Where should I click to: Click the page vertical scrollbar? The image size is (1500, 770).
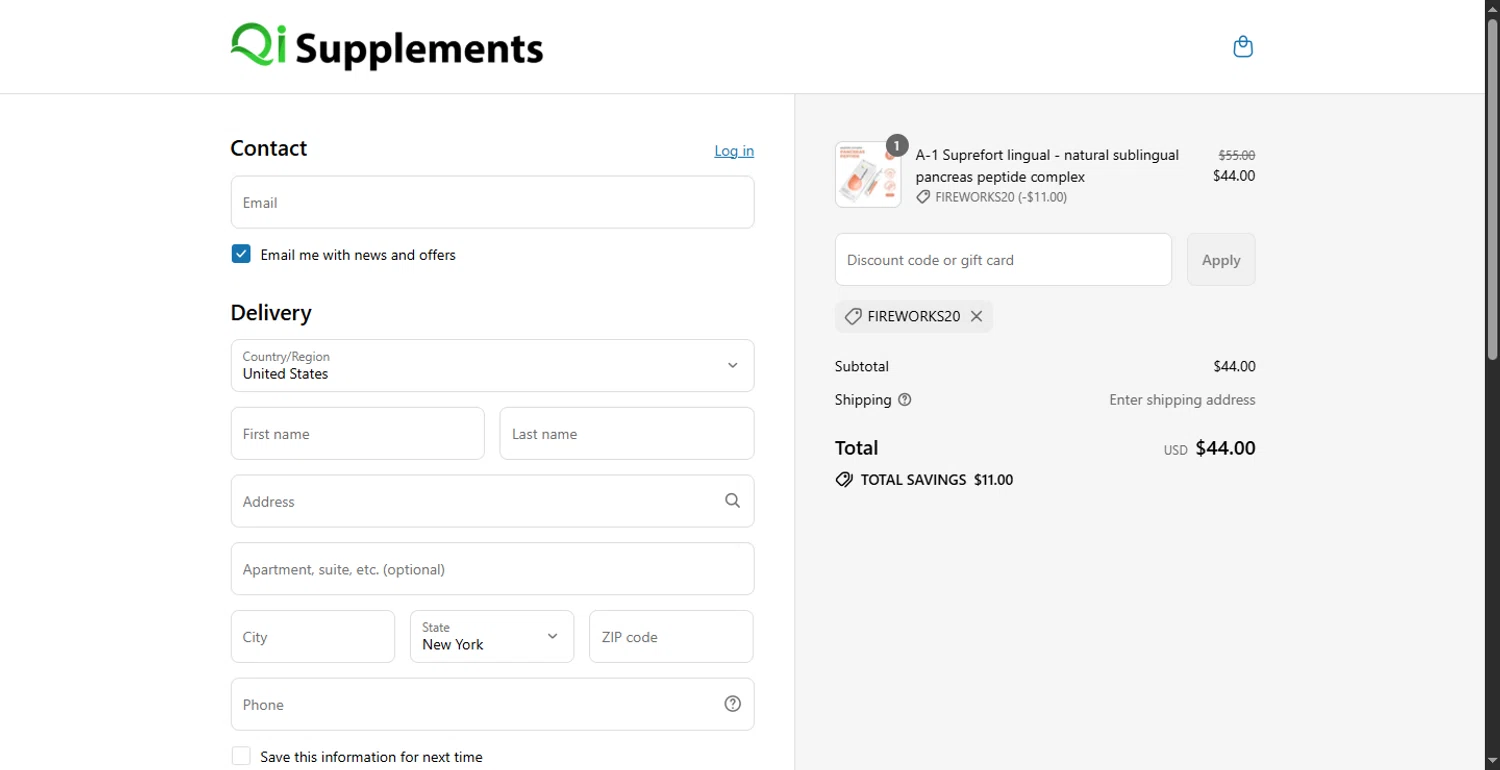click(1492, 190)
